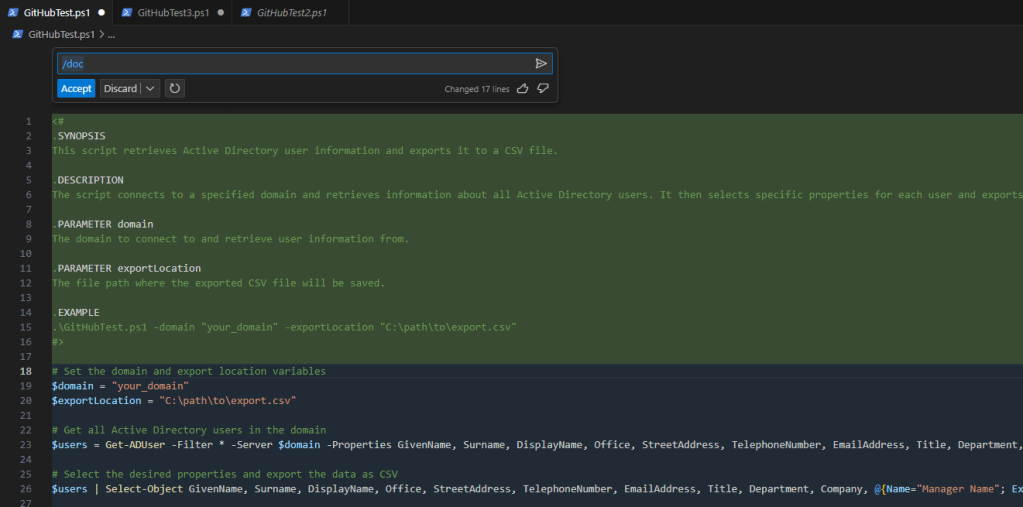Discard the suggested changes

tap(120, 89)
